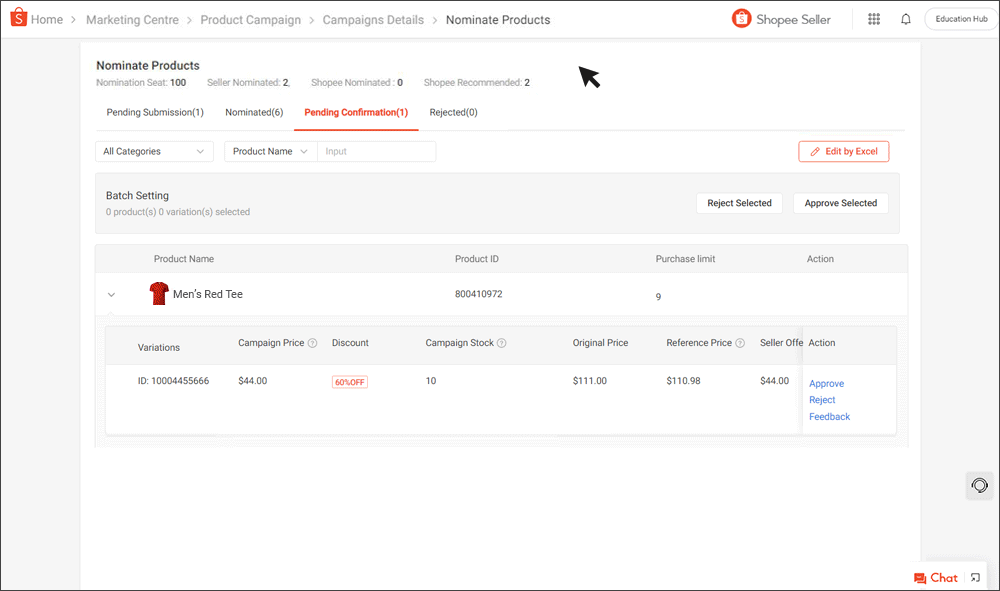Open the Reference Price tooltip icon
The width and height of the screenshot is (1000, 591).
[x=739, y=343]
